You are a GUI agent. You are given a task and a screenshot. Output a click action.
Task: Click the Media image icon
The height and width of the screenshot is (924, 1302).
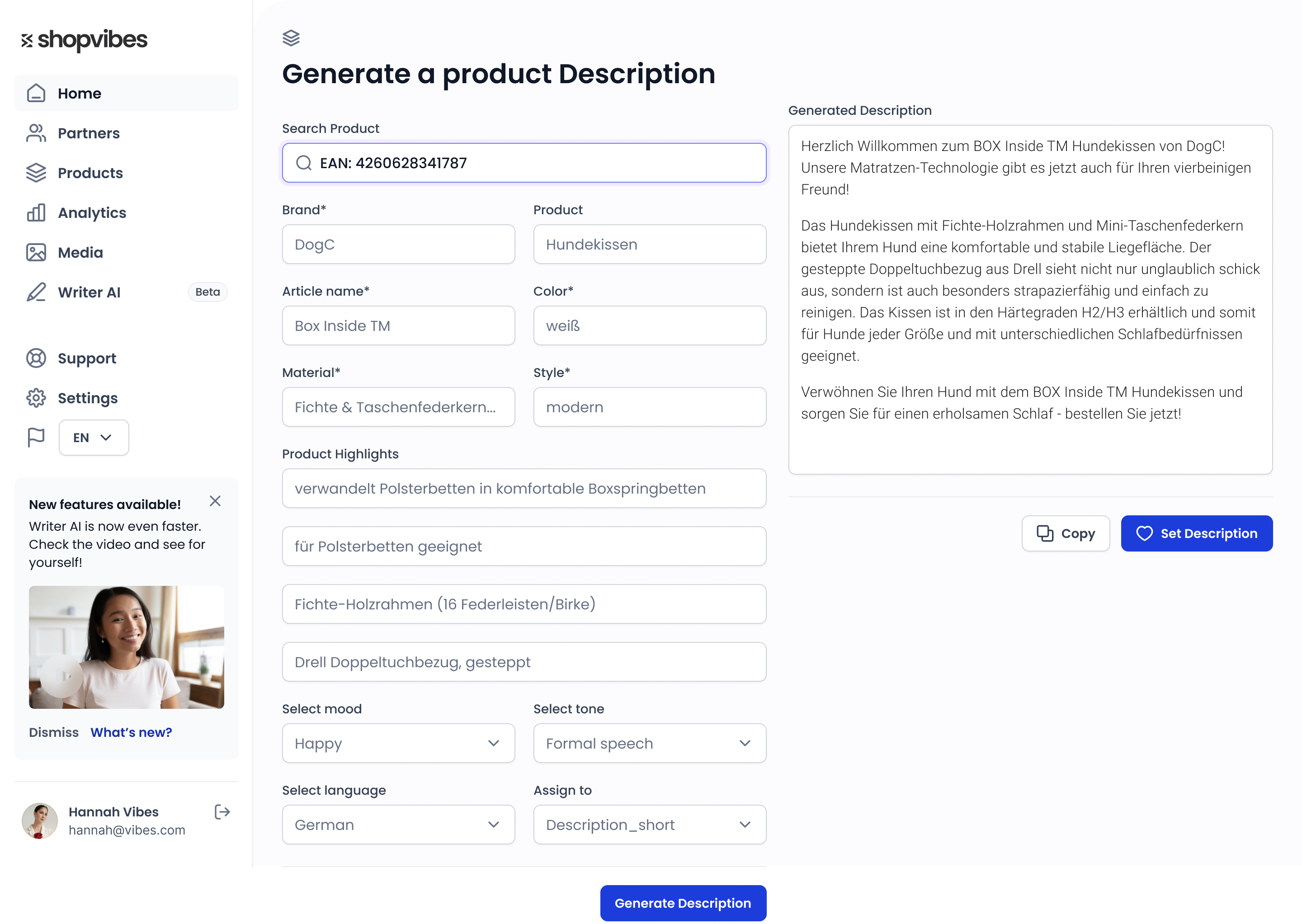pyautogui.click(x=37, y=253)
